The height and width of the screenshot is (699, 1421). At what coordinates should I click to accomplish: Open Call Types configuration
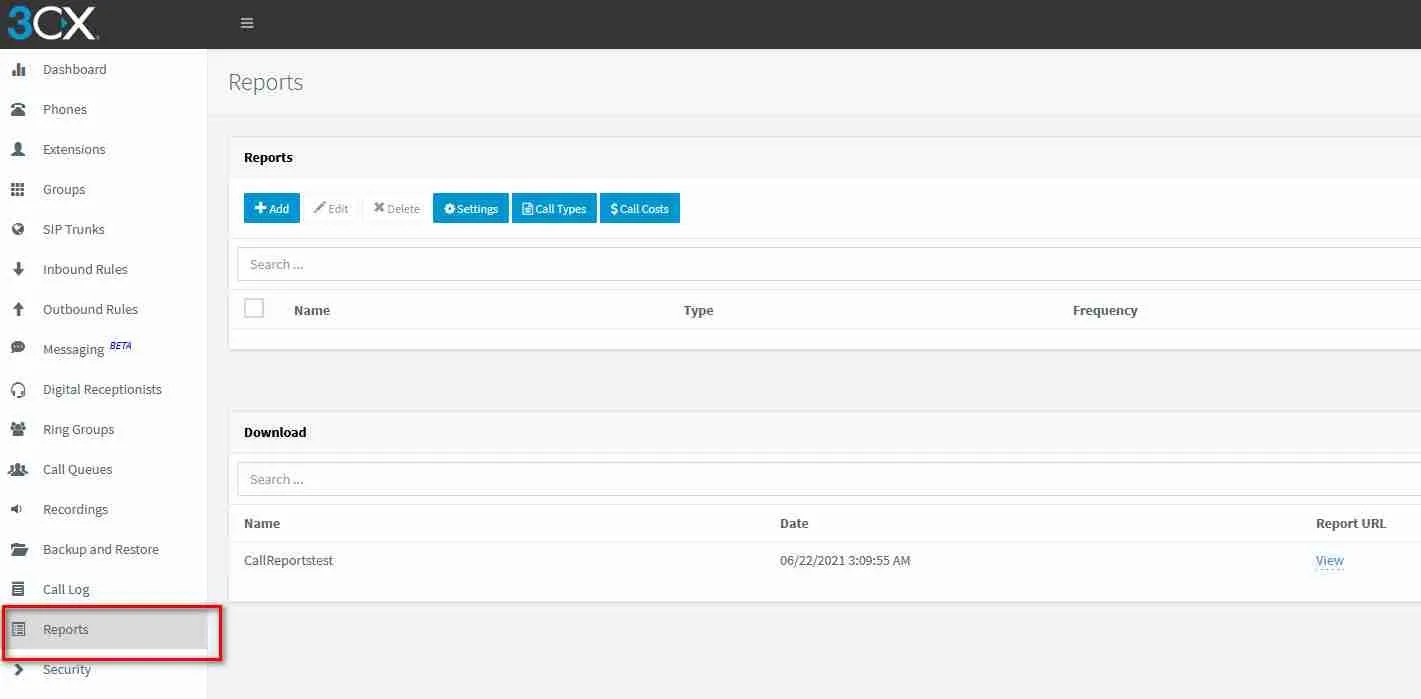pyautogui.click(x=554, y=208)
